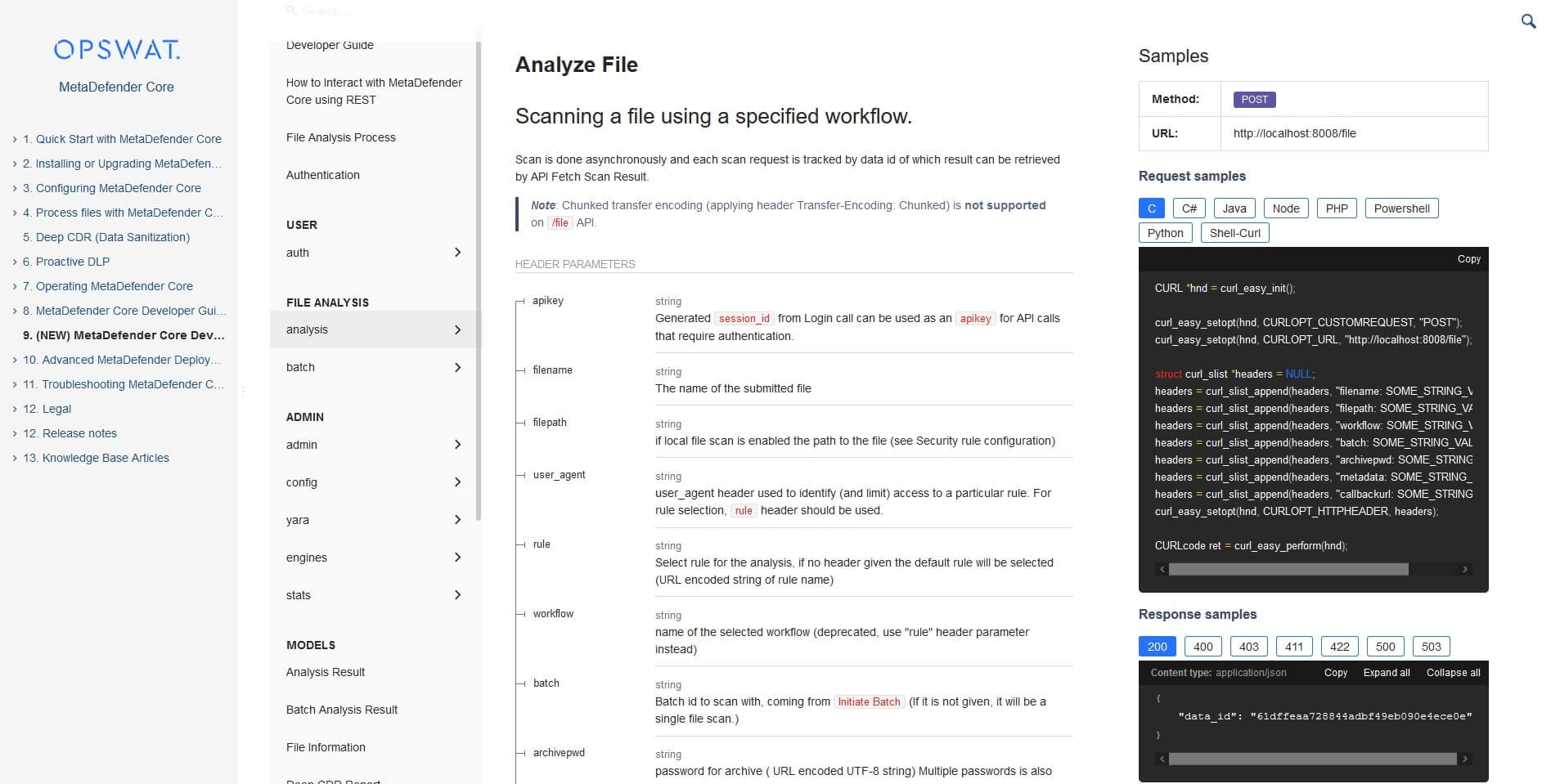Open '3. Configuring MetaDefender Core'
Screen dimensions: 1551x784
tap(111, 188)
